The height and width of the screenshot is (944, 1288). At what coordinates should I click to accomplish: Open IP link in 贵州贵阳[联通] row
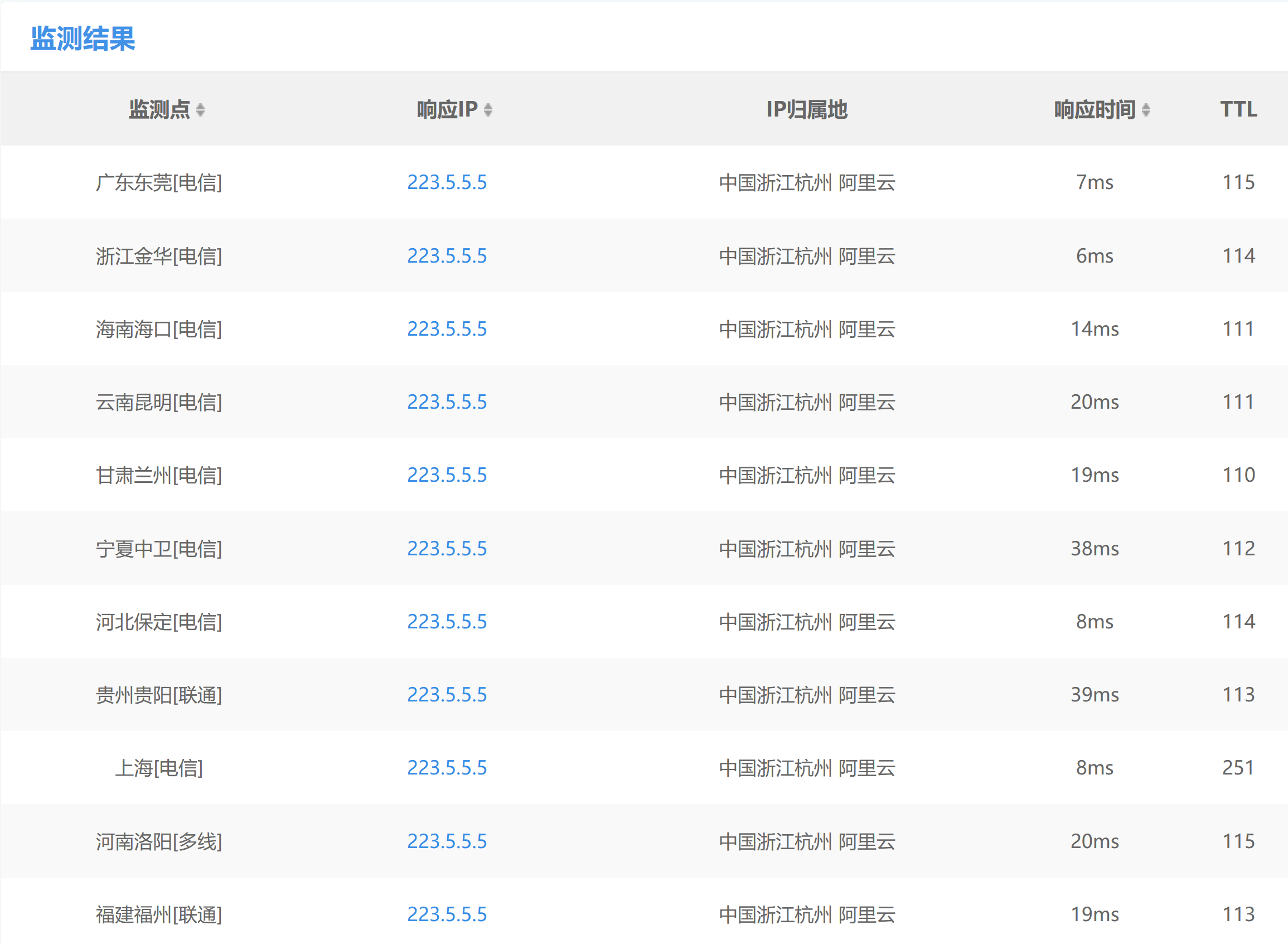coord(446,695)
